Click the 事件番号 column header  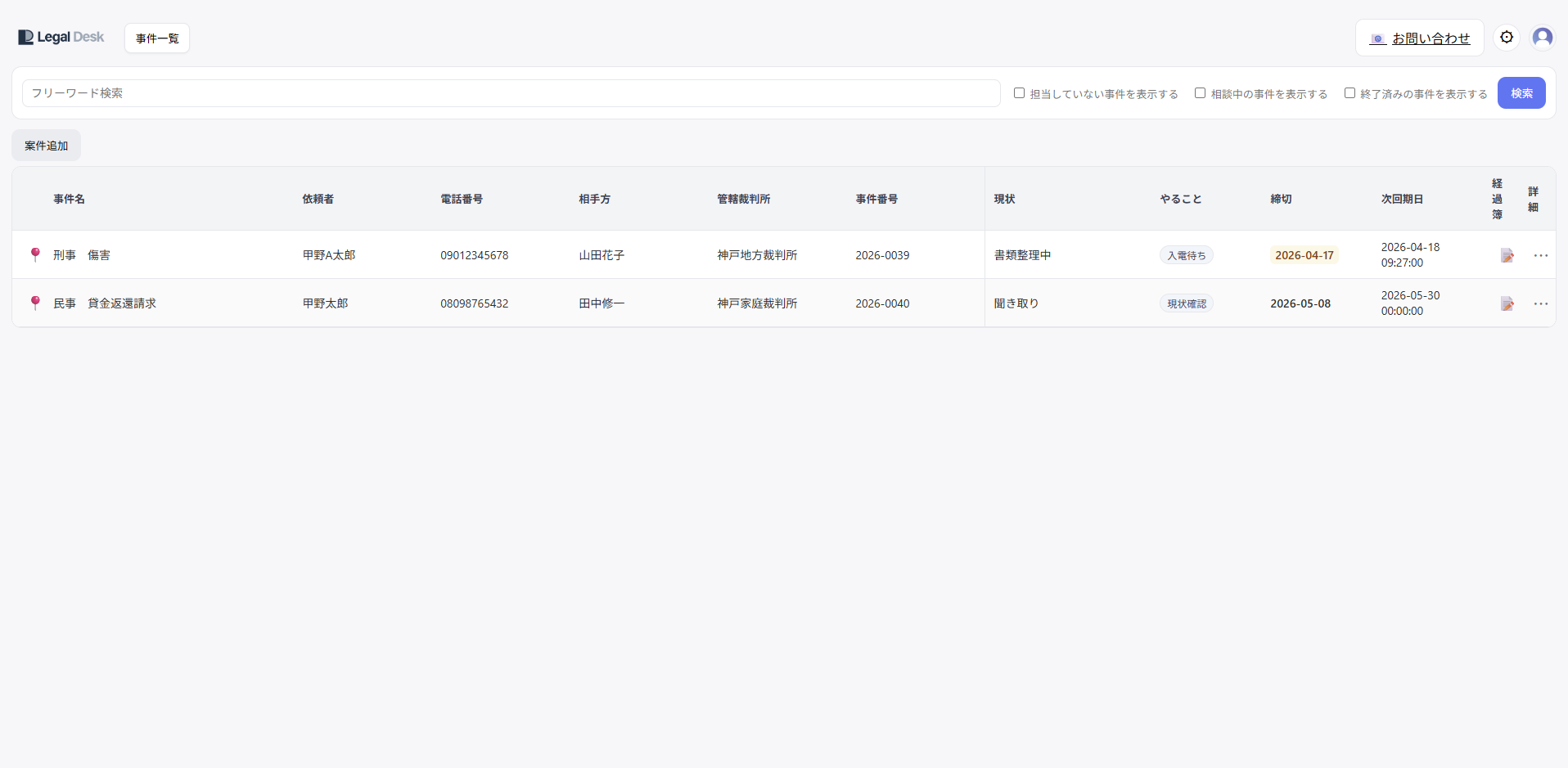pos(877,199)
